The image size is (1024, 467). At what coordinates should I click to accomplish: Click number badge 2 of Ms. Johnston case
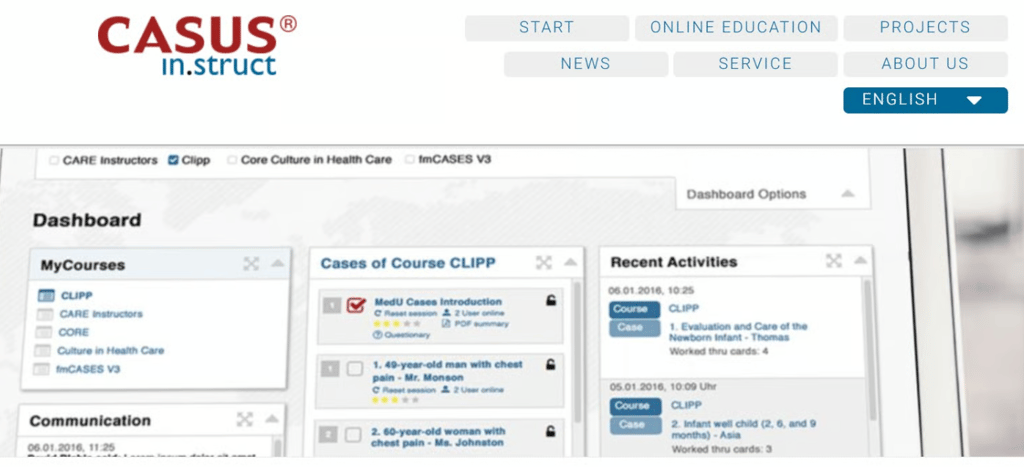(x=329, y=435)
